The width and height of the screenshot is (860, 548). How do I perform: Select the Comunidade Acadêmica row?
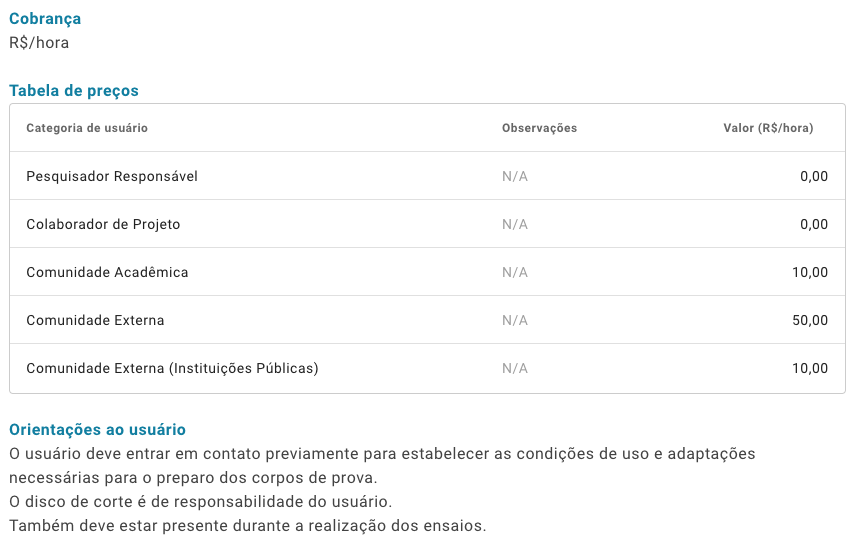[x=427, y=272]
